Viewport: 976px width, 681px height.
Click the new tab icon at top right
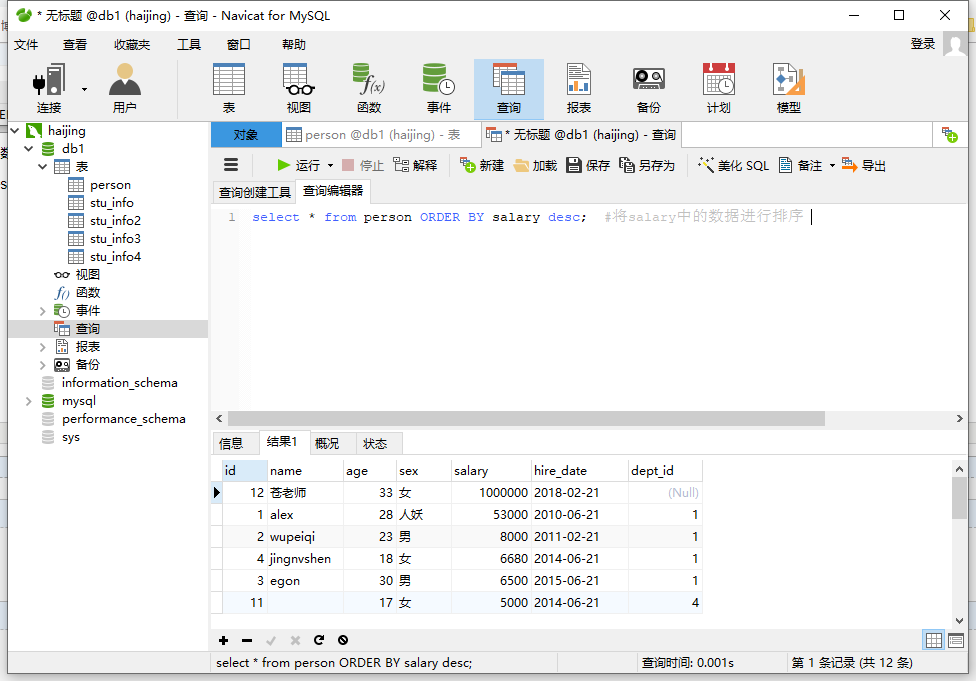point(950,134)
